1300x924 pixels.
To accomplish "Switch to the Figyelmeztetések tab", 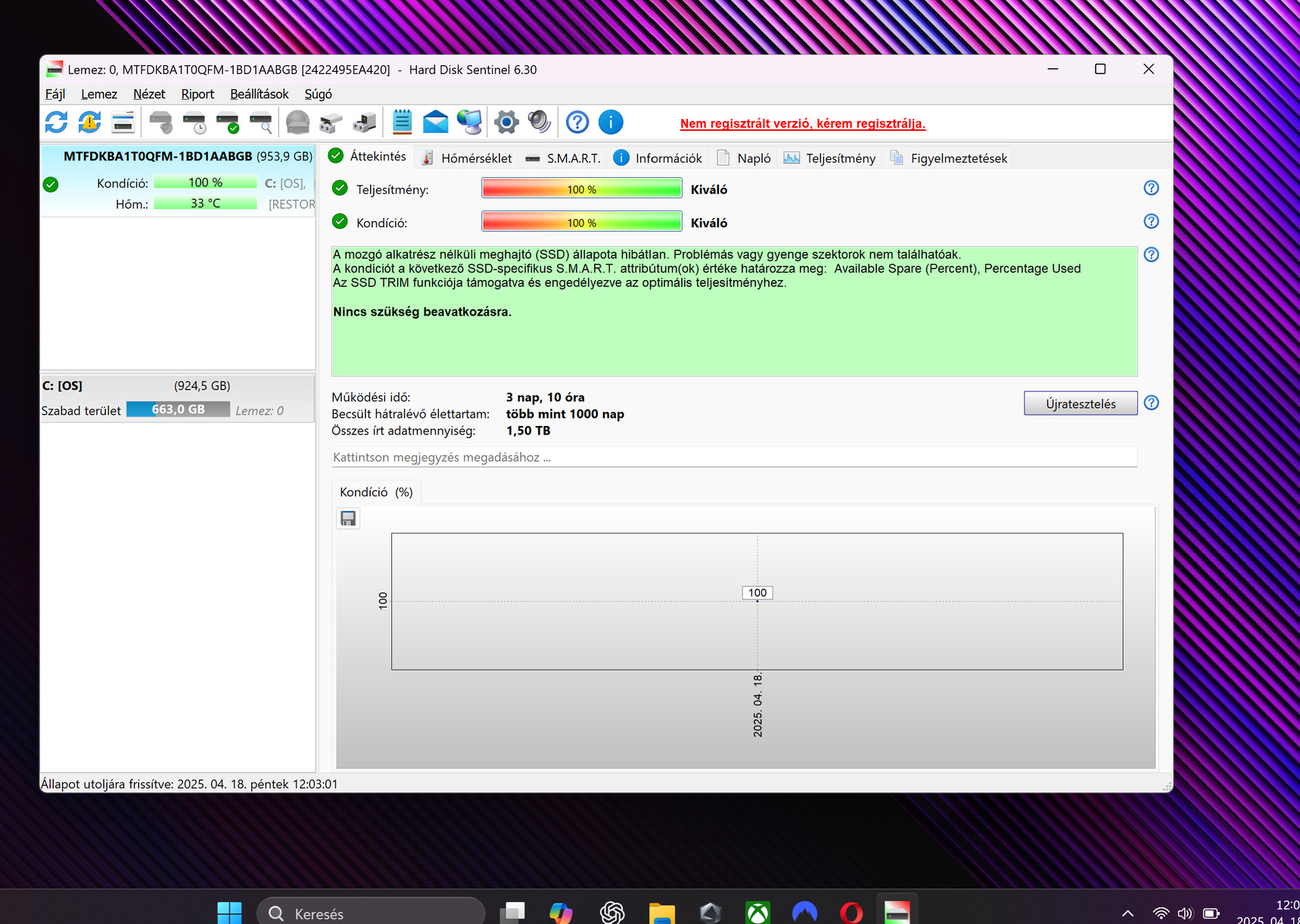I will click(949, 158).
